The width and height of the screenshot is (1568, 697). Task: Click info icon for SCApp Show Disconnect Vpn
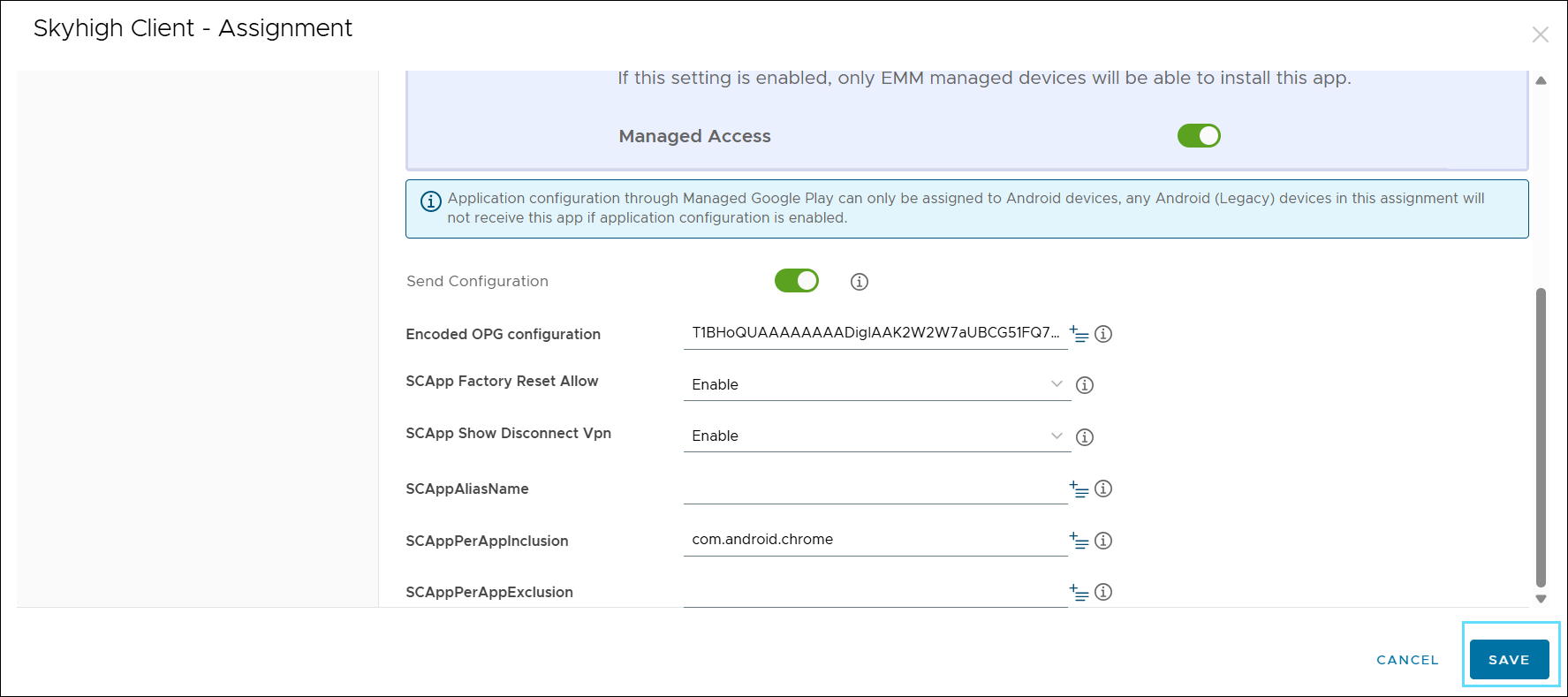[x=1085, y=437]
